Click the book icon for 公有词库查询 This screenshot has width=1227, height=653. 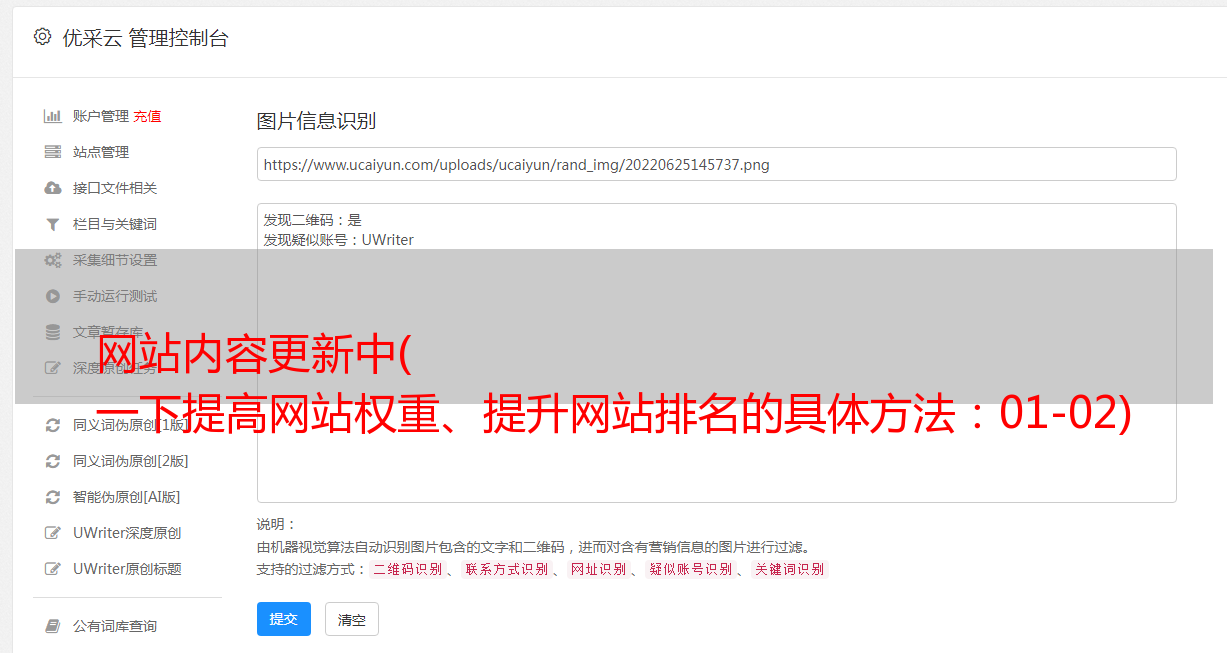(53, 626)
